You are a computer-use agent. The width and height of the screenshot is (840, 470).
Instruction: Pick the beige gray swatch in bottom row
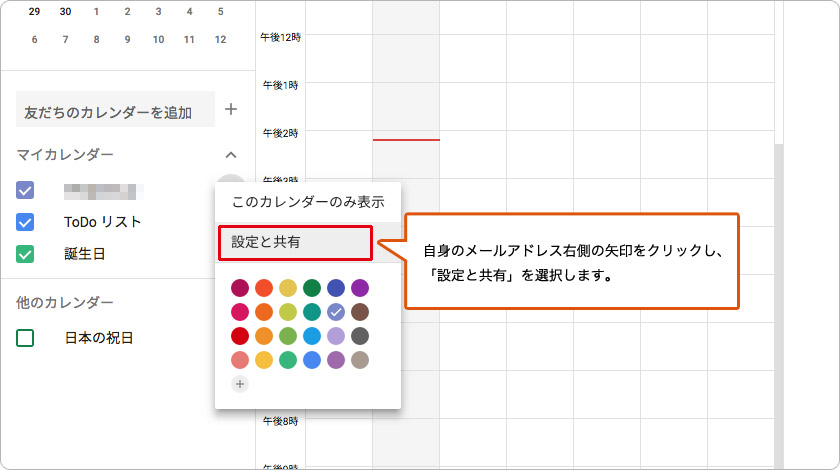(x=360, y=360)
